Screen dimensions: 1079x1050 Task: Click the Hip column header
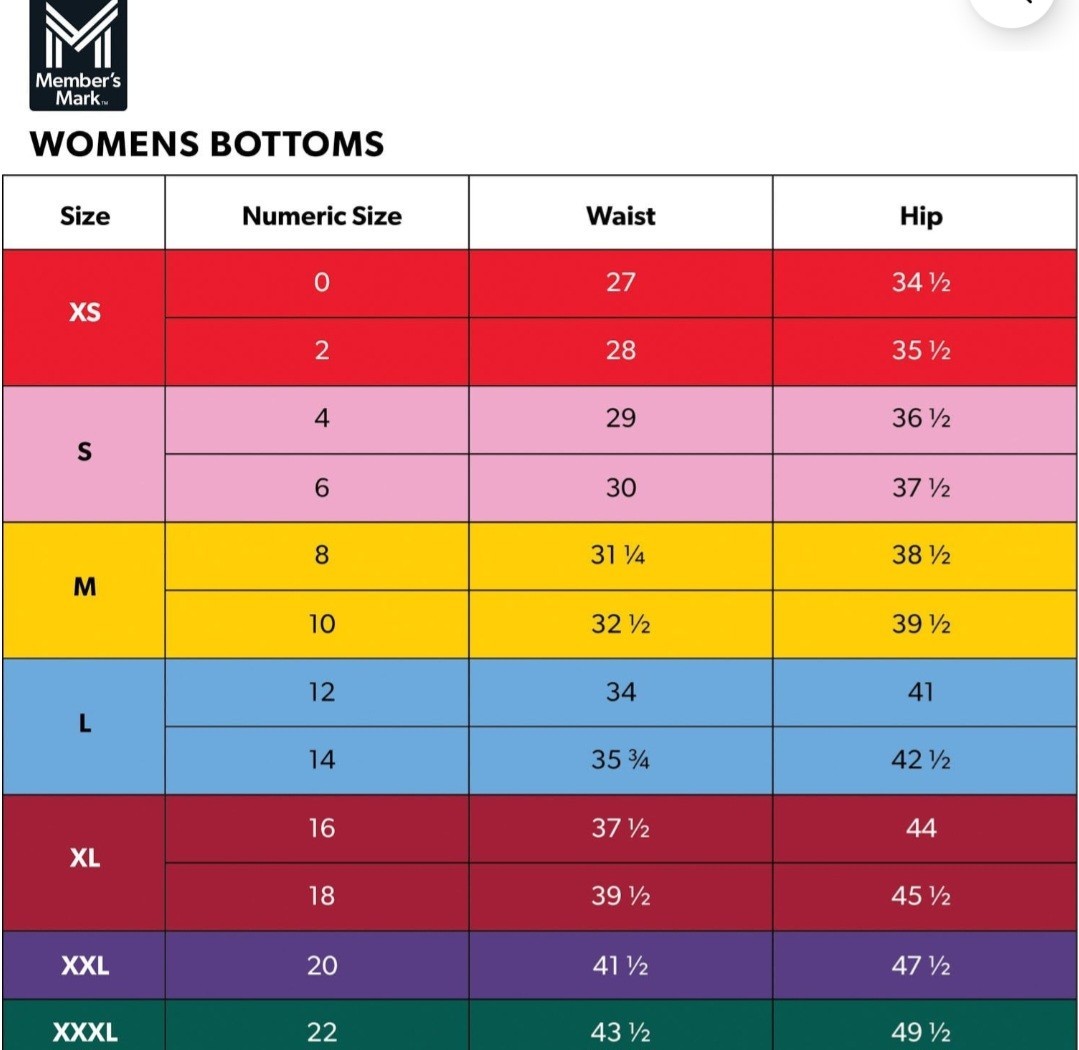pos(921,216)
